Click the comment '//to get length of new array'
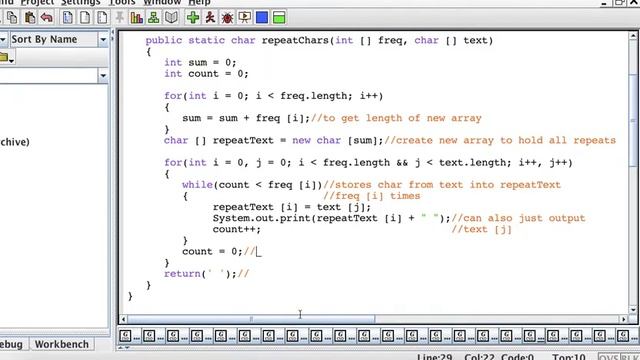 (x=396, y=118)
